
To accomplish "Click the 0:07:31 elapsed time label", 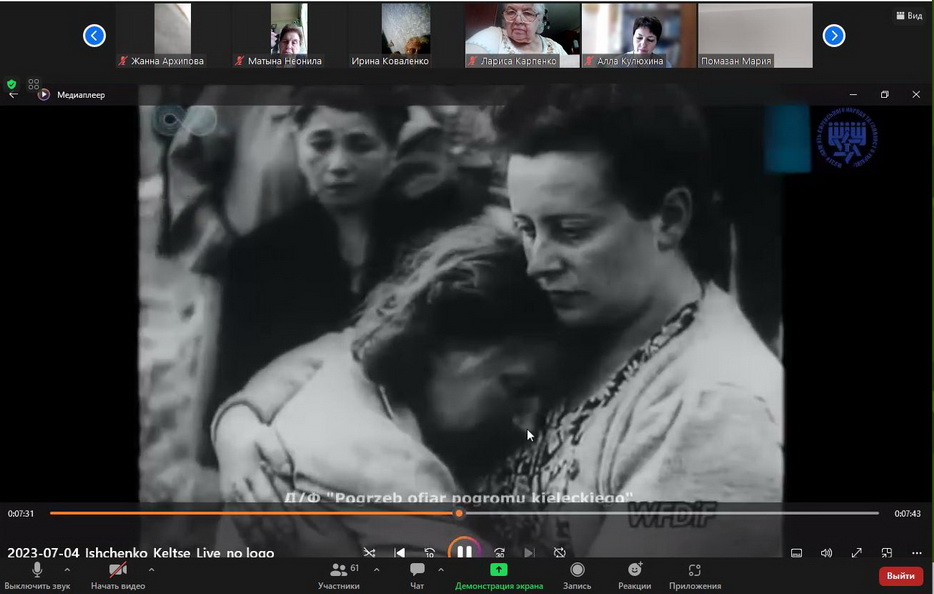I will pyautogui.click(x=21, y=514).
